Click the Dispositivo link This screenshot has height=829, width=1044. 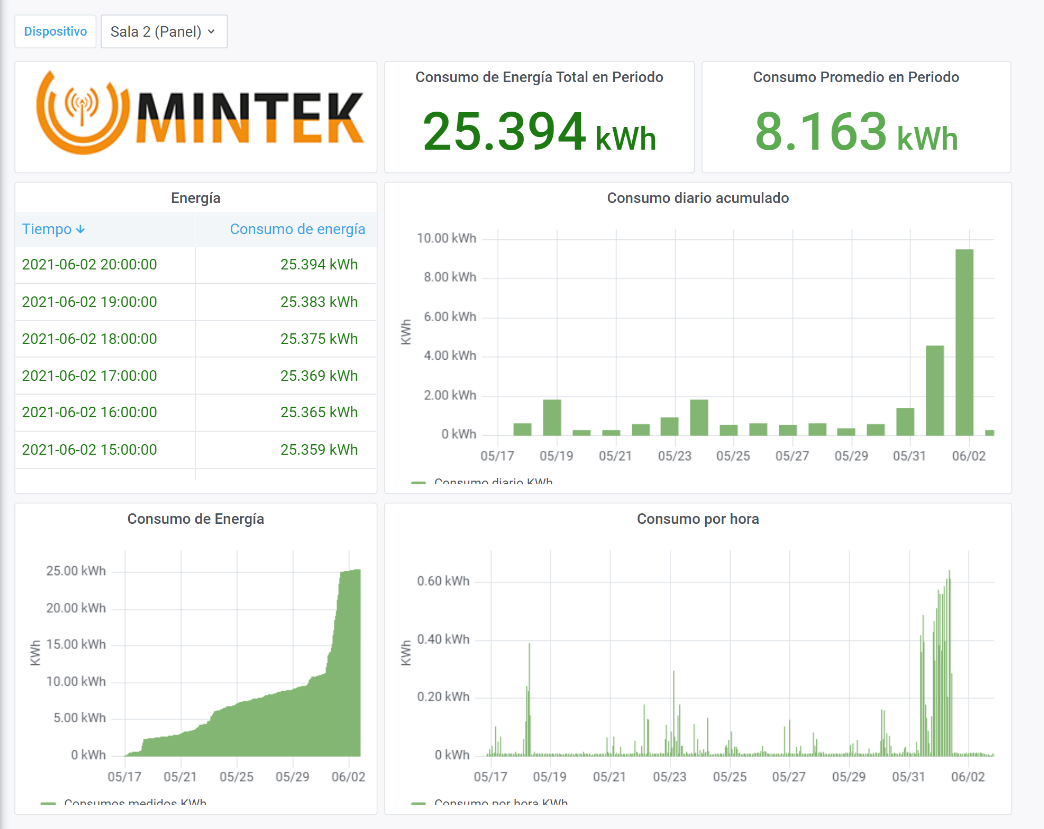point(55,31)
